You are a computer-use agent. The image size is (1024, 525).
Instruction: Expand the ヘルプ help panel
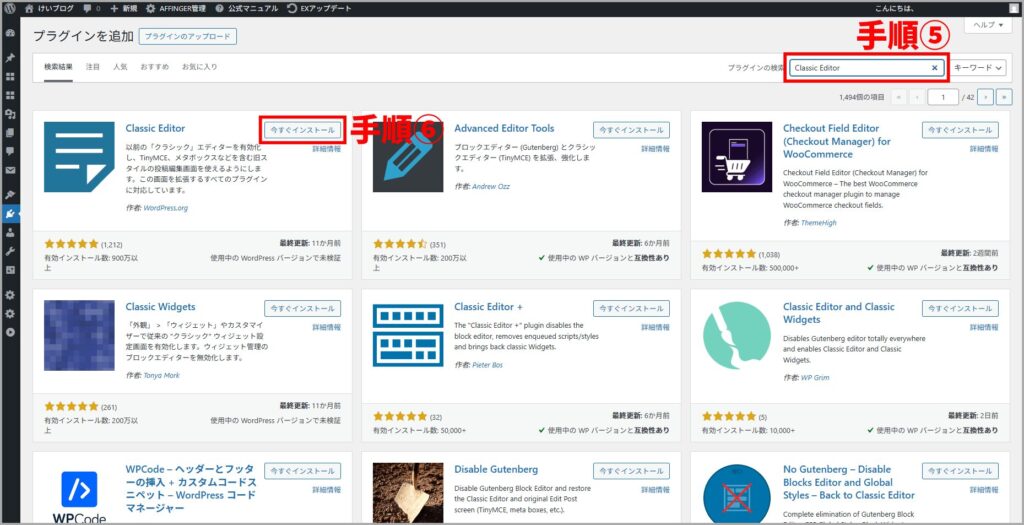(988, 24)
